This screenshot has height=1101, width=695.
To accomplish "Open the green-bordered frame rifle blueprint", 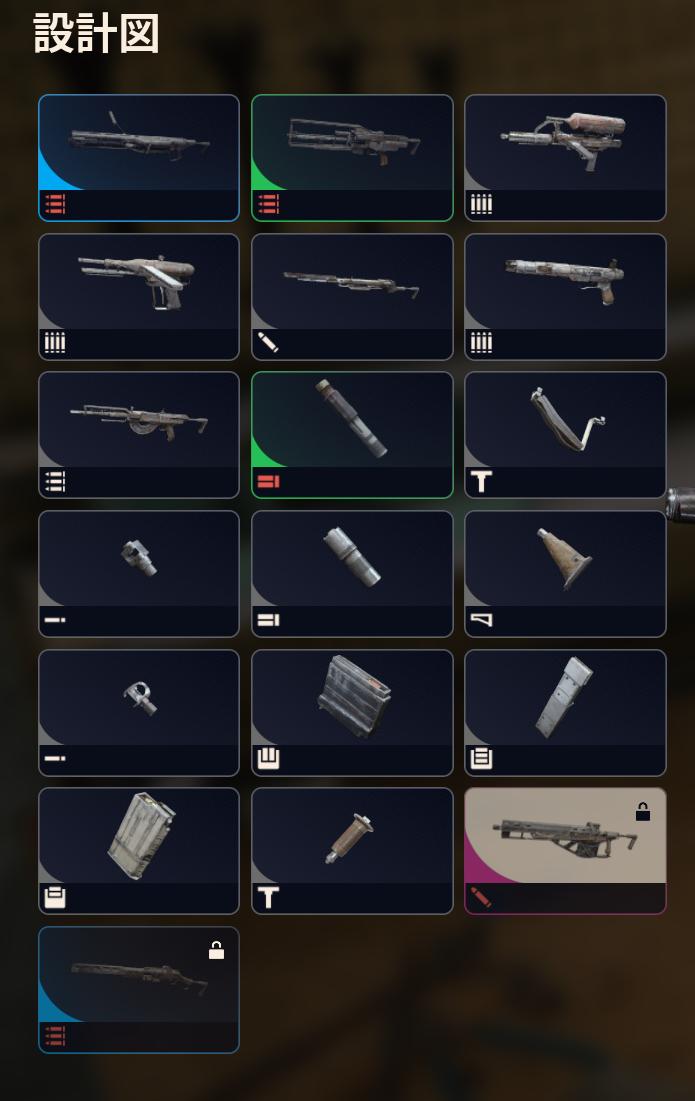I will (352, 158).
